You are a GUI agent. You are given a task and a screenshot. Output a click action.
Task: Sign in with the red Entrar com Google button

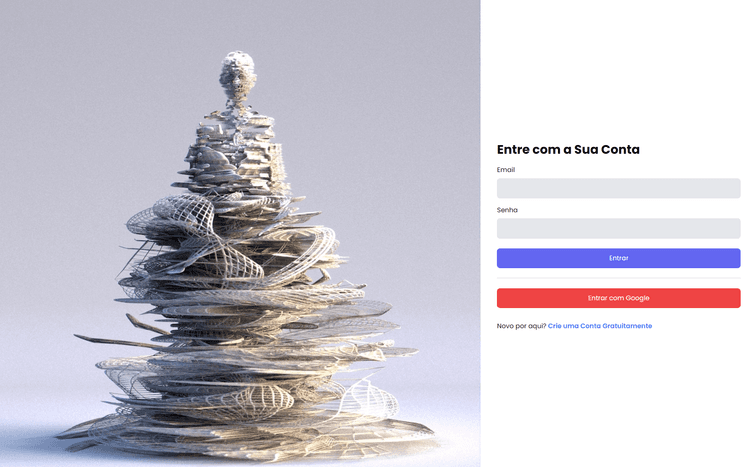click(x=618, y=298)
